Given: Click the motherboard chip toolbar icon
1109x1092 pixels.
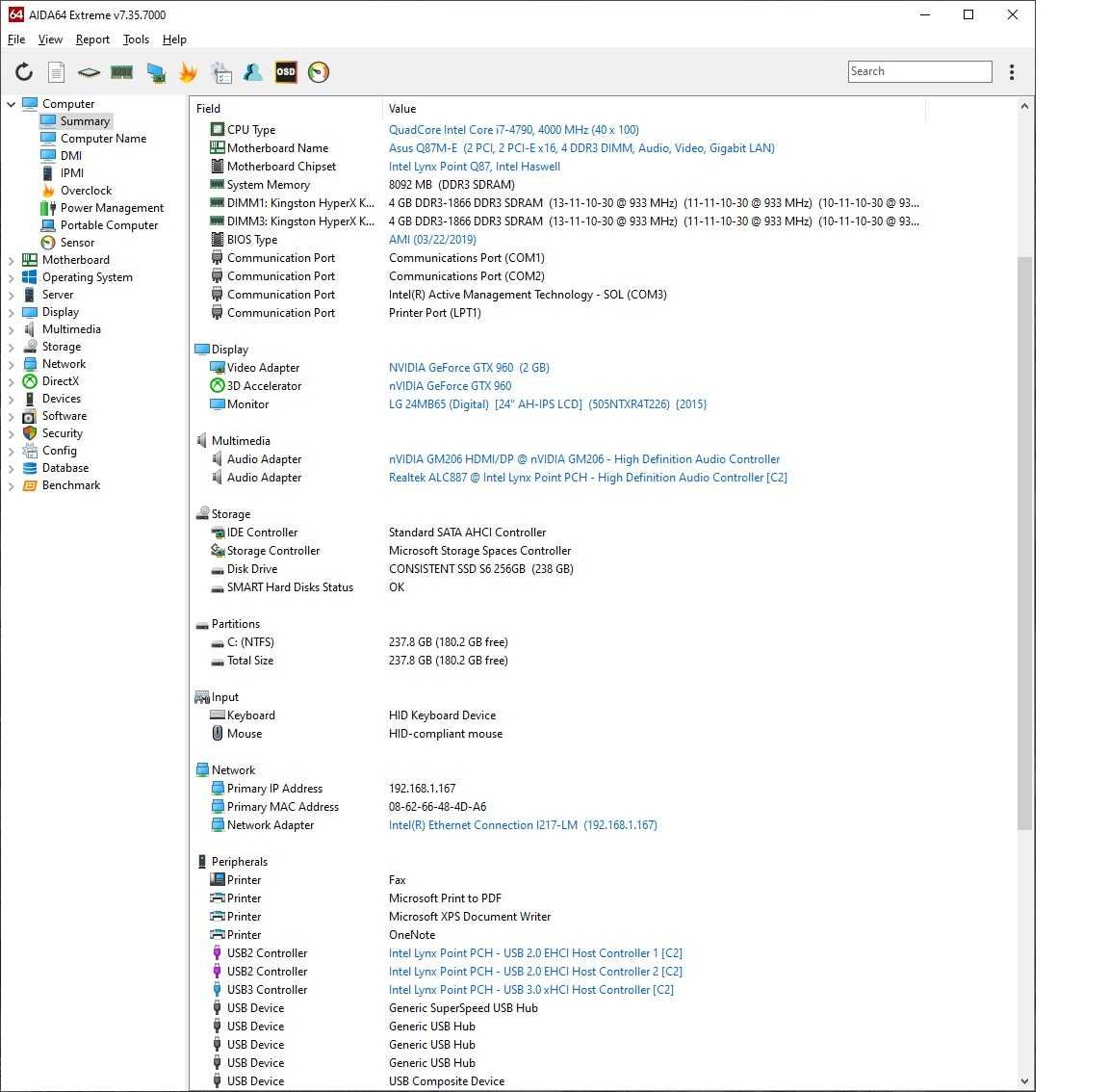Looking at the screenshot, I should [x=90, y=72].
